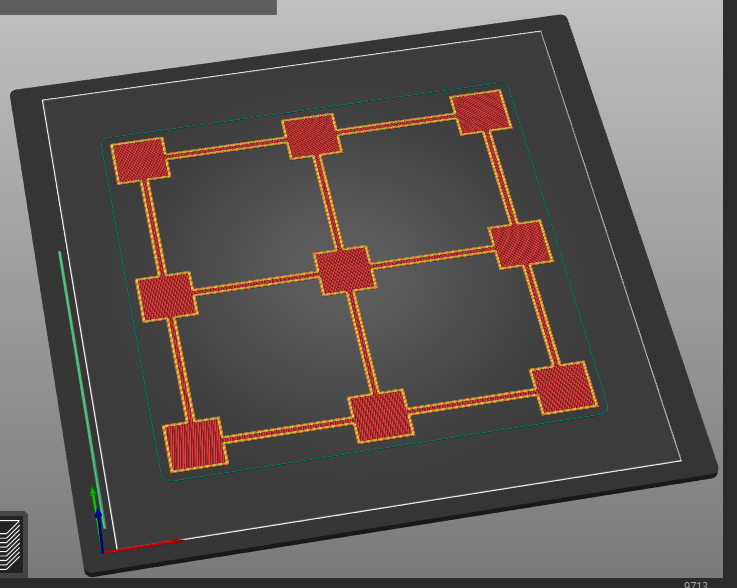The height and width of the screenshot is (588, 737).
Task: Click the red X axis arrow
Action: coord(150,544)
